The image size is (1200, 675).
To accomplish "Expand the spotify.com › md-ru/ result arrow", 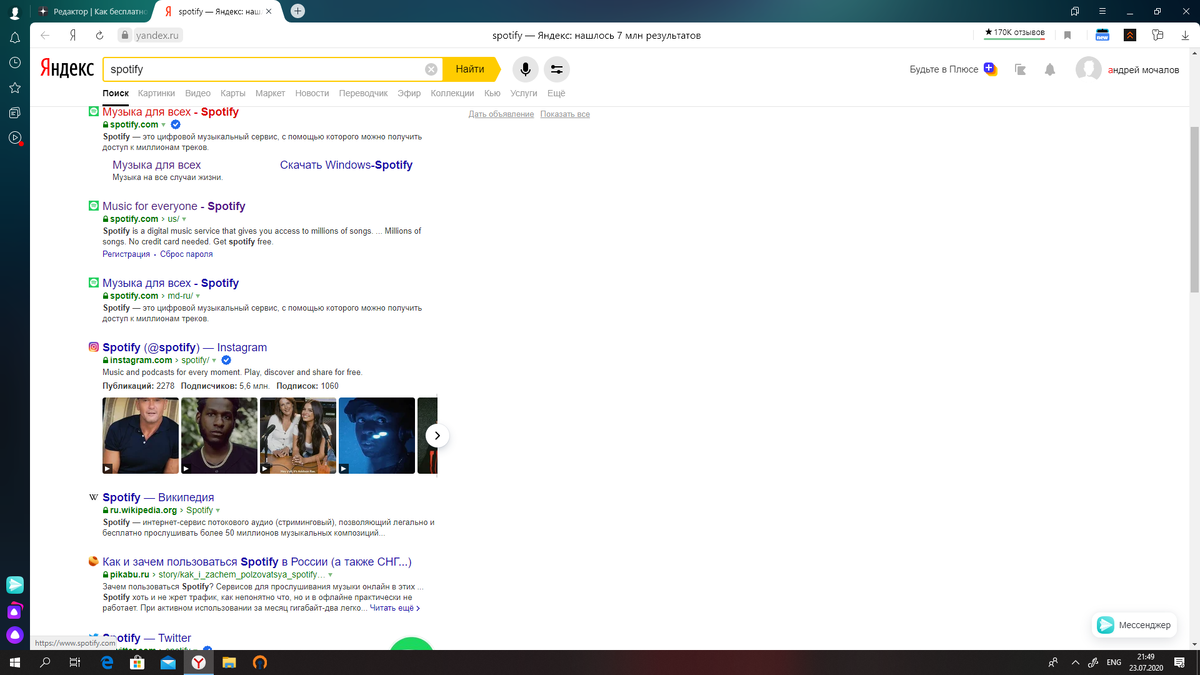I will coord(198,296).
